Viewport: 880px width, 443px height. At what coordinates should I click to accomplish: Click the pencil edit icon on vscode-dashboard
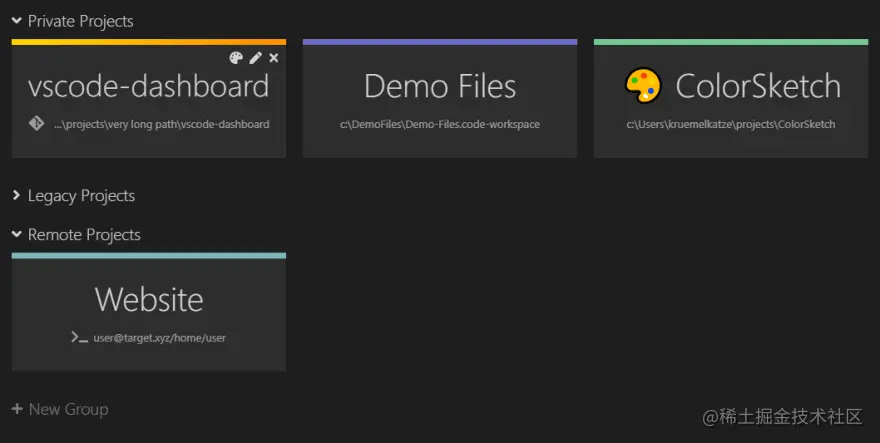tap(255, 58)
